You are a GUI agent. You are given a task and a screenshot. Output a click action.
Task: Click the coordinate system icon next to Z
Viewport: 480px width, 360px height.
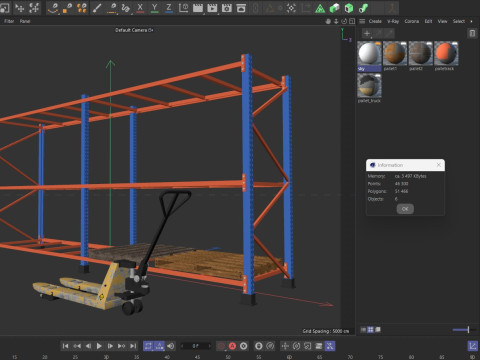pos(183,8)
